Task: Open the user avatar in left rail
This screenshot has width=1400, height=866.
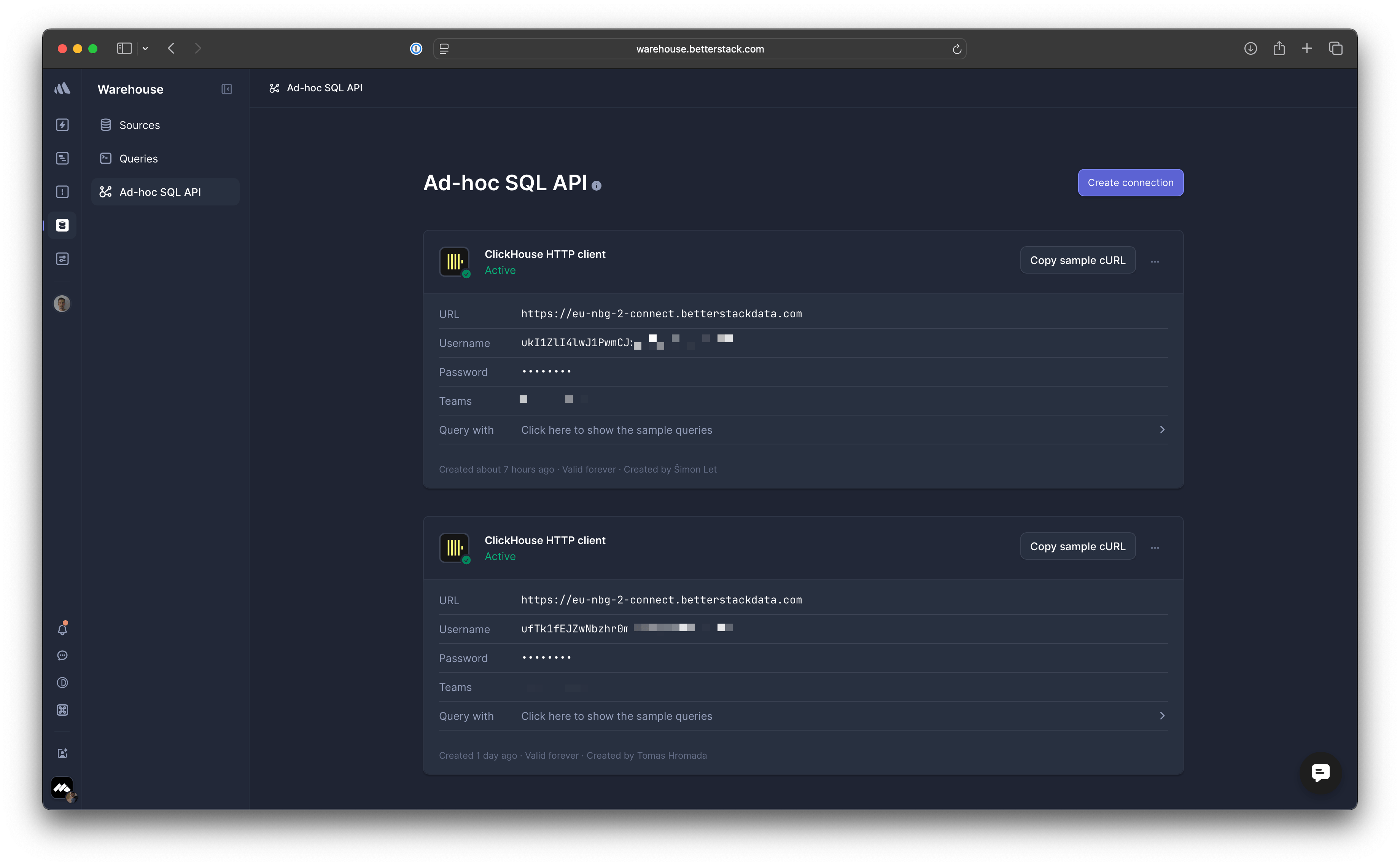Action: click(62, 304)
